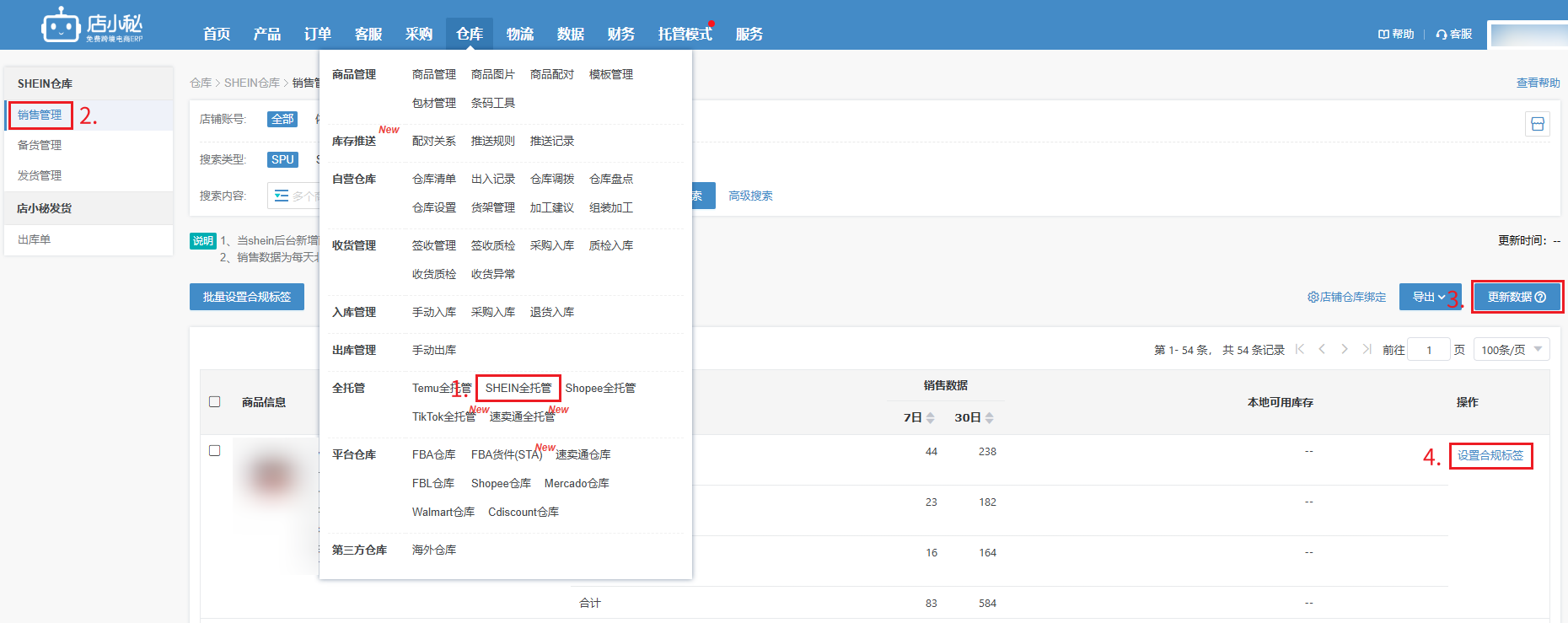The width and height of the screenshot is (1568, 623).
Task: Open the 帮助 book icon in header
Action: coord(1383,35)
